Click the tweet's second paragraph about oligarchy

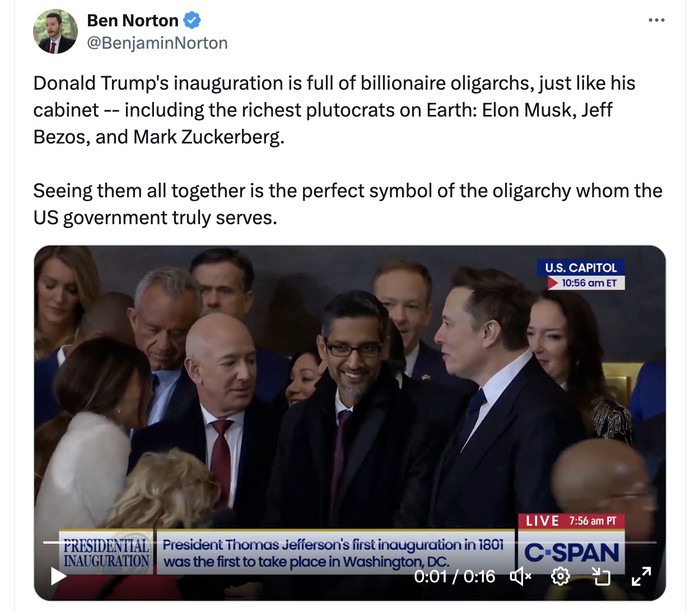[348, 204]
